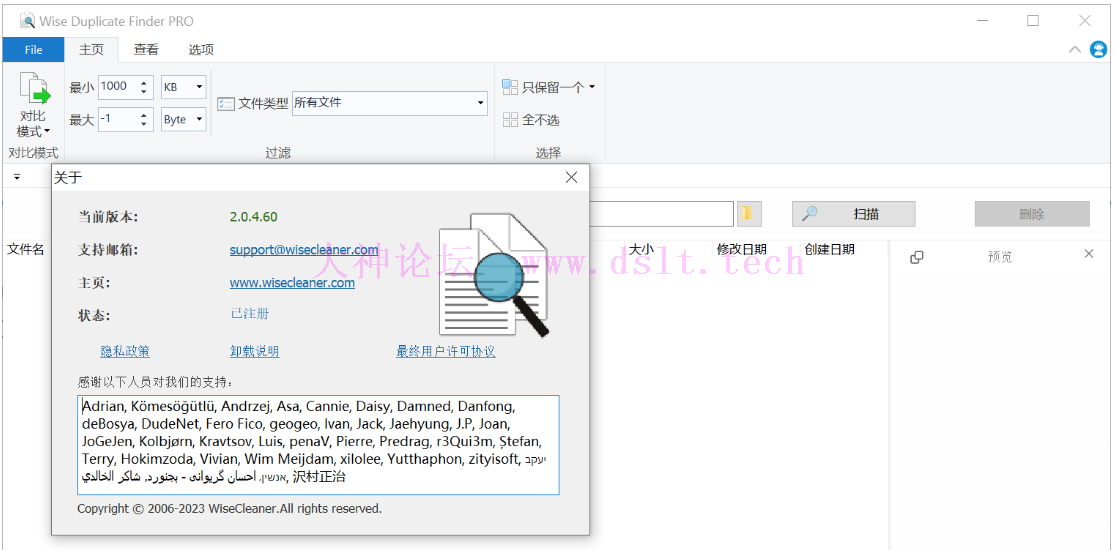1115x550 pixels.
Task: Click the version number 2.0.4.60
Action: coord(254,217)
